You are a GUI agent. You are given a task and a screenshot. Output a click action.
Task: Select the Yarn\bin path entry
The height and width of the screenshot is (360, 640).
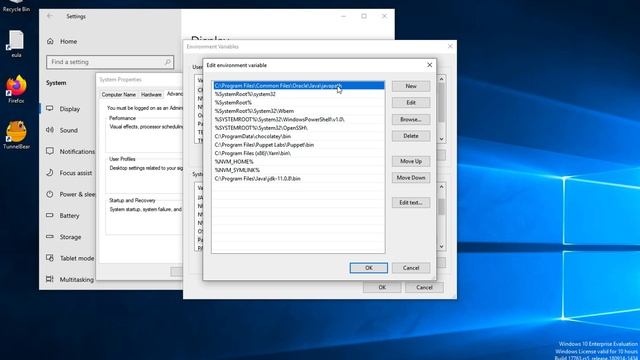[x=299, y=153]
